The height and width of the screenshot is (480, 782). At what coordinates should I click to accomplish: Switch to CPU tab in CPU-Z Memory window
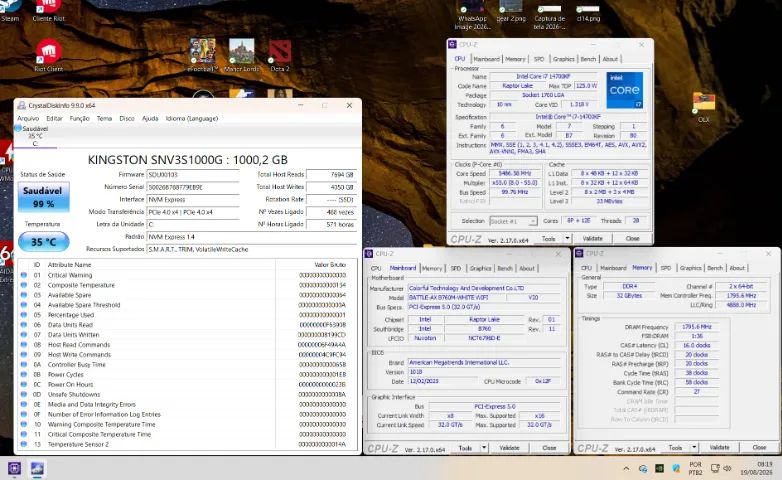click(586, 268)
